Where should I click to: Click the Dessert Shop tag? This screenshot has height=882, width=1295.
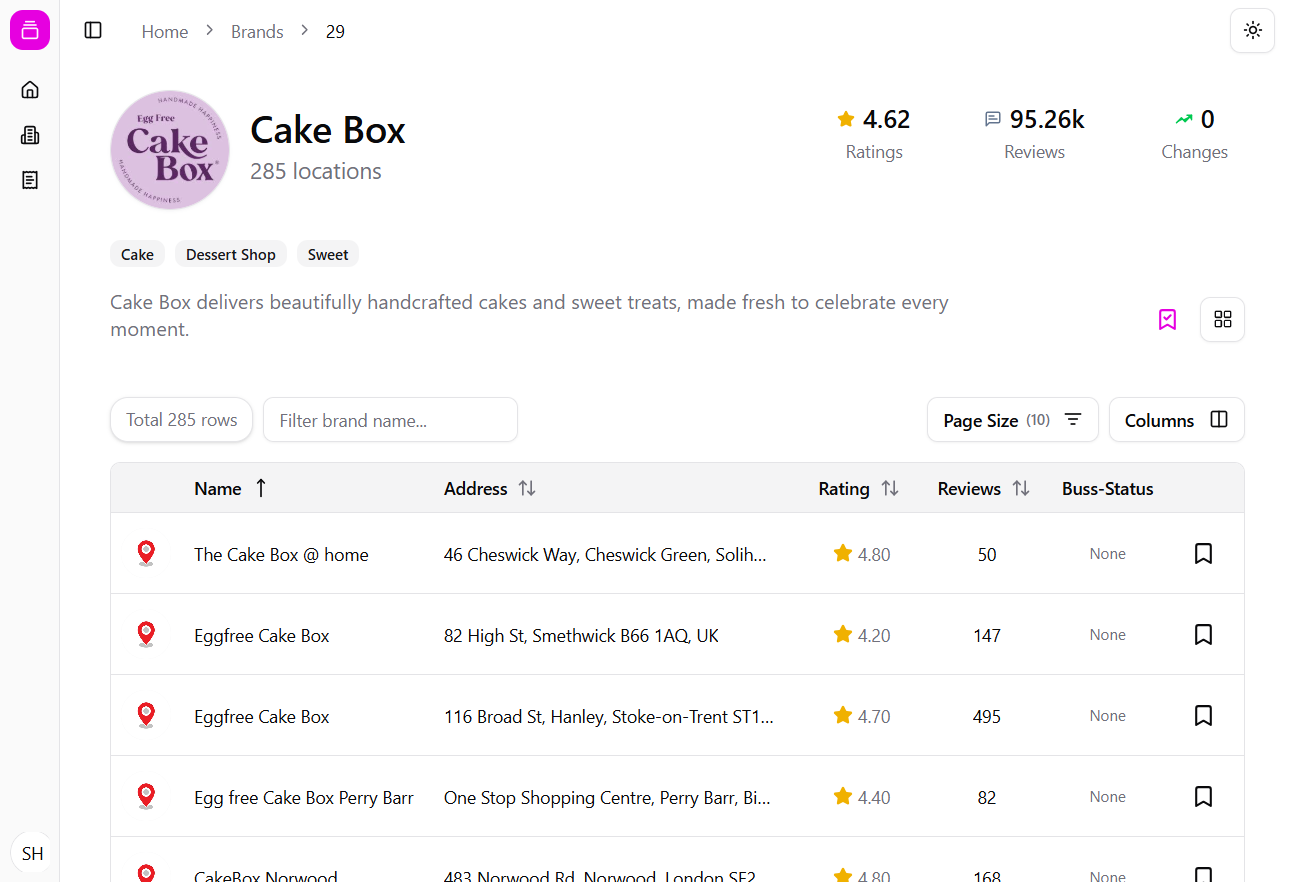[x=230, y=255]
